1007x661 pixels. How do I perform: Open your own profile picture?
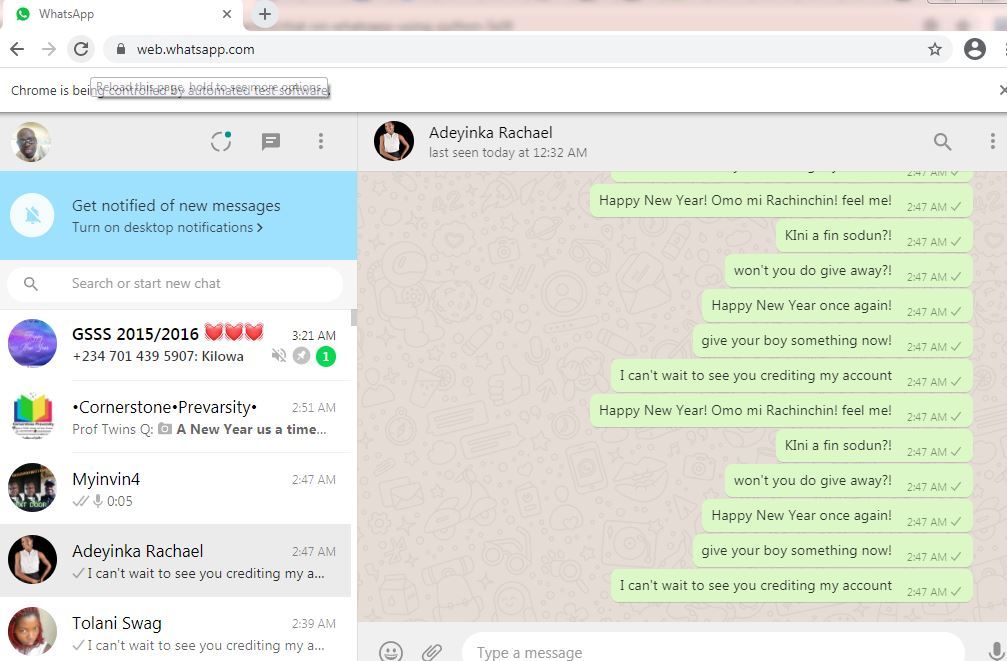(31, 141)
